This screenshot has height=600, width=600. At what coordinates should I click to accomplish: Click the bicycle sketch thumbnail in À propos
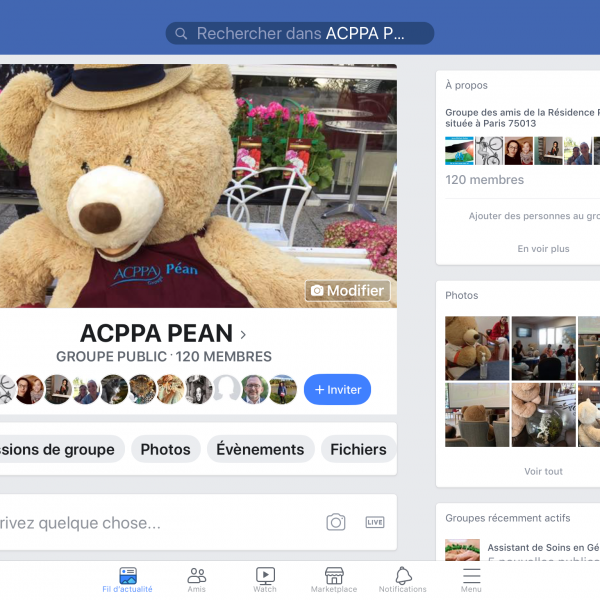(489, 151)
